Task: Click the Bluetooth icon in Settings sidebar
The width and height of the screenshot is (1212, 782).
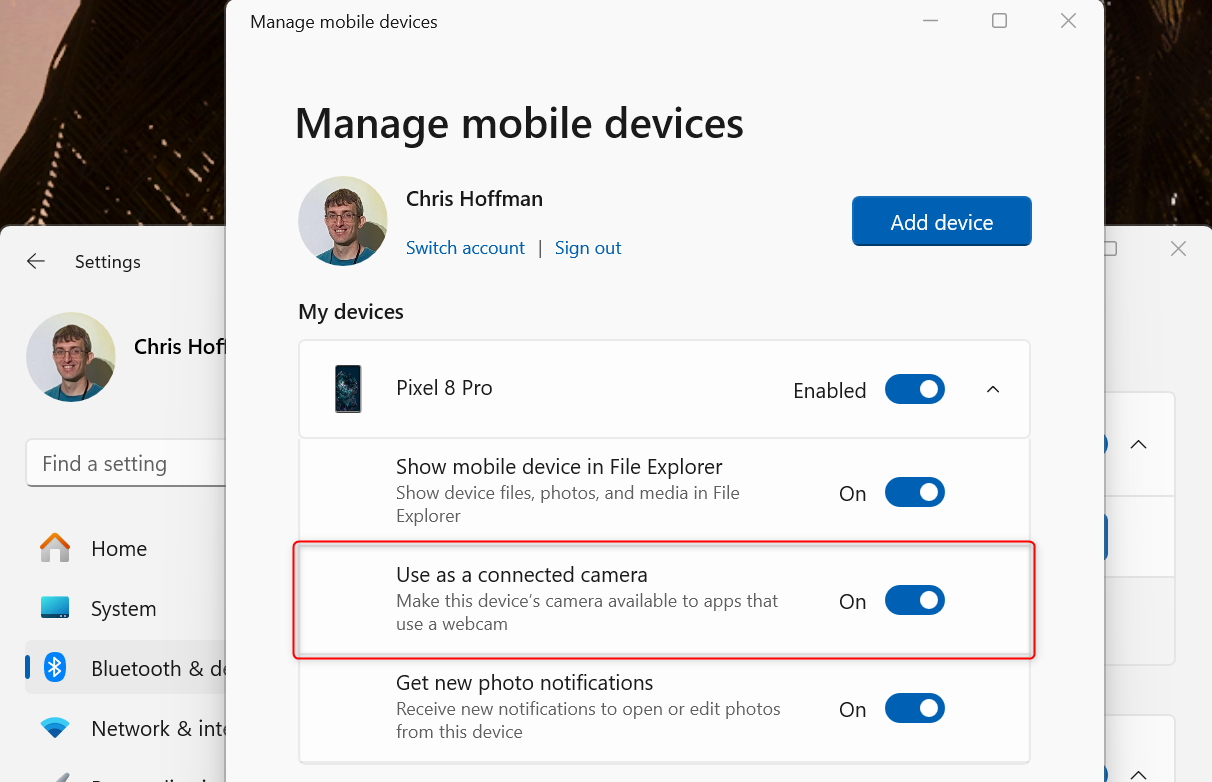Action: [x=55, y=668]
